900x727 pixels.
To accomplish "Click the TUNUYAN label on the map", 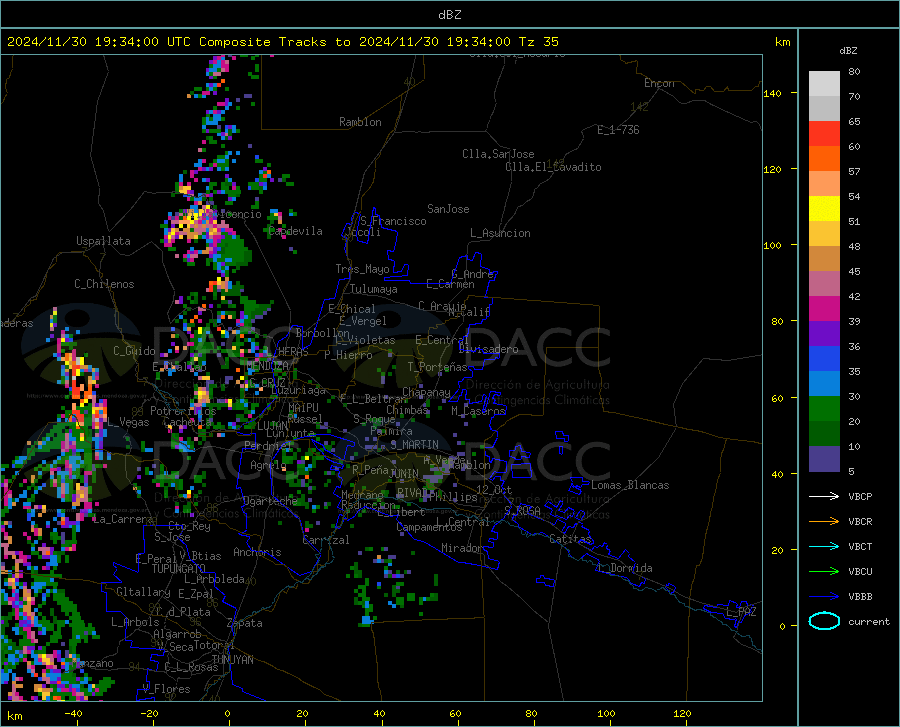I will pyautogui.click(x=232, y=660).
